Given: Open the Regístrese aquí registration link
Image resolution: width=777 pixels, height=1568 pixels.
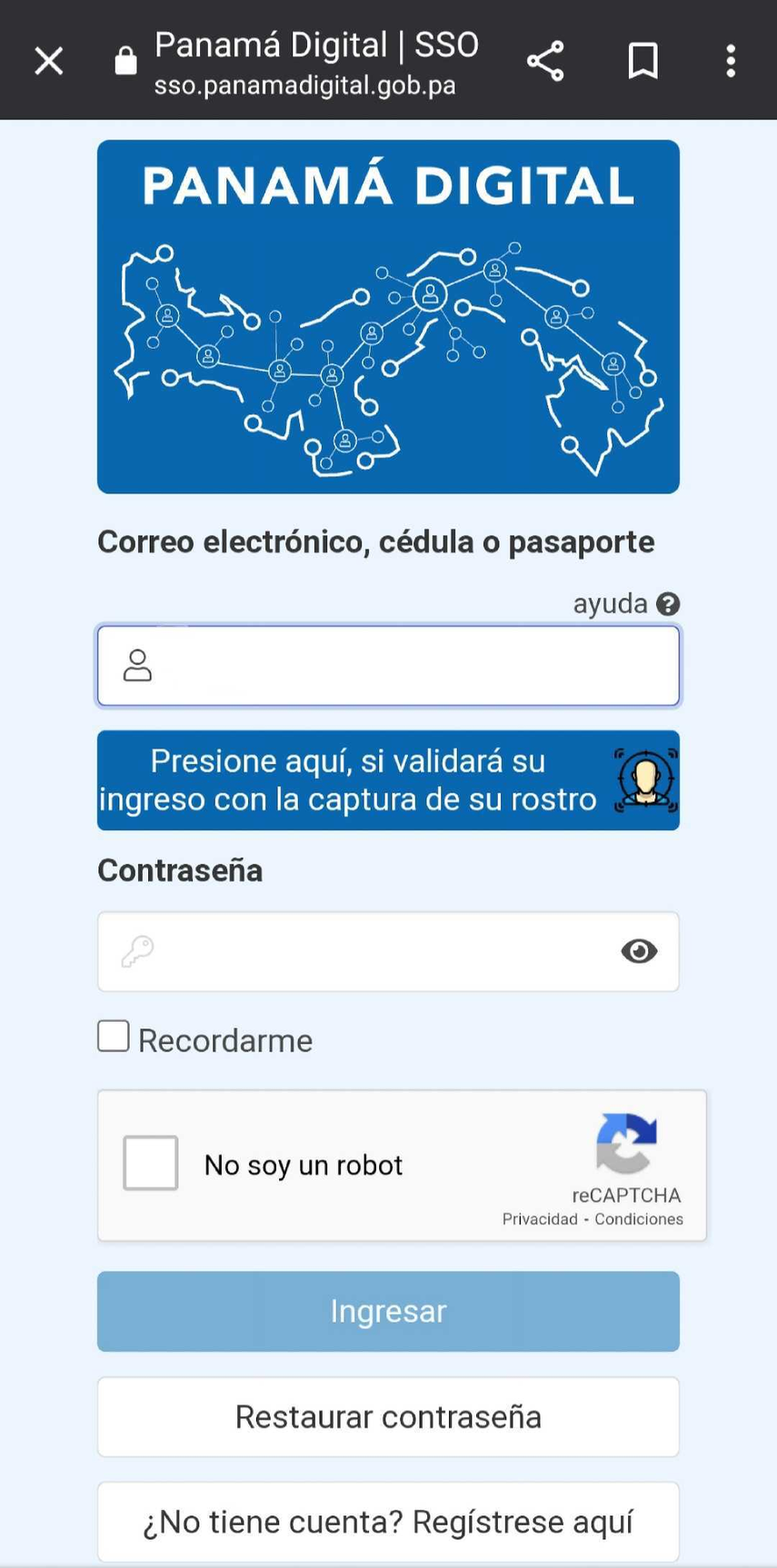Looking at the screenshot, I should (388, 1522).
